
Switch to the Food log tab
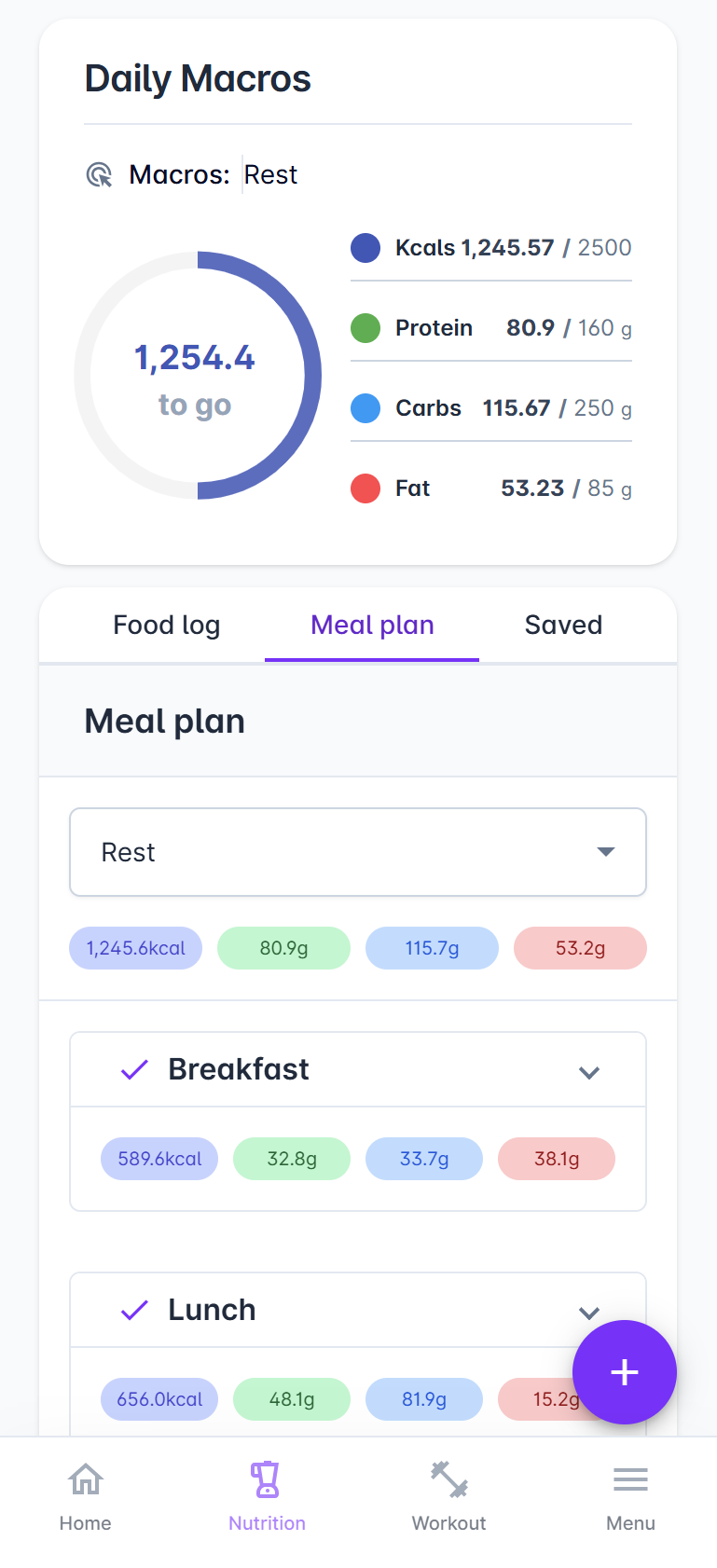(x=166, y=625)
